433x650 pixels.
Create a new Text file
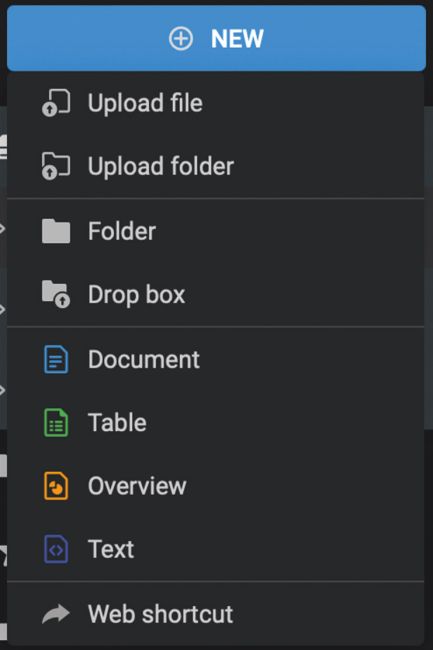(215, 549)
